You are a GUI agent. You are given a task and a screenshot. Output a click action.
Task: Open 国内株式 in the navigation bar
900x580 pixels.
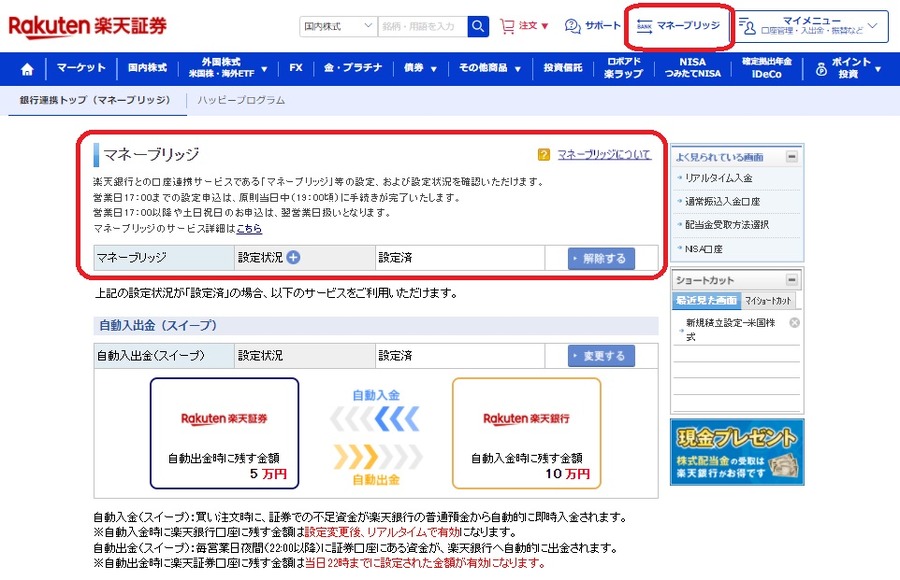tap(148, 68)
